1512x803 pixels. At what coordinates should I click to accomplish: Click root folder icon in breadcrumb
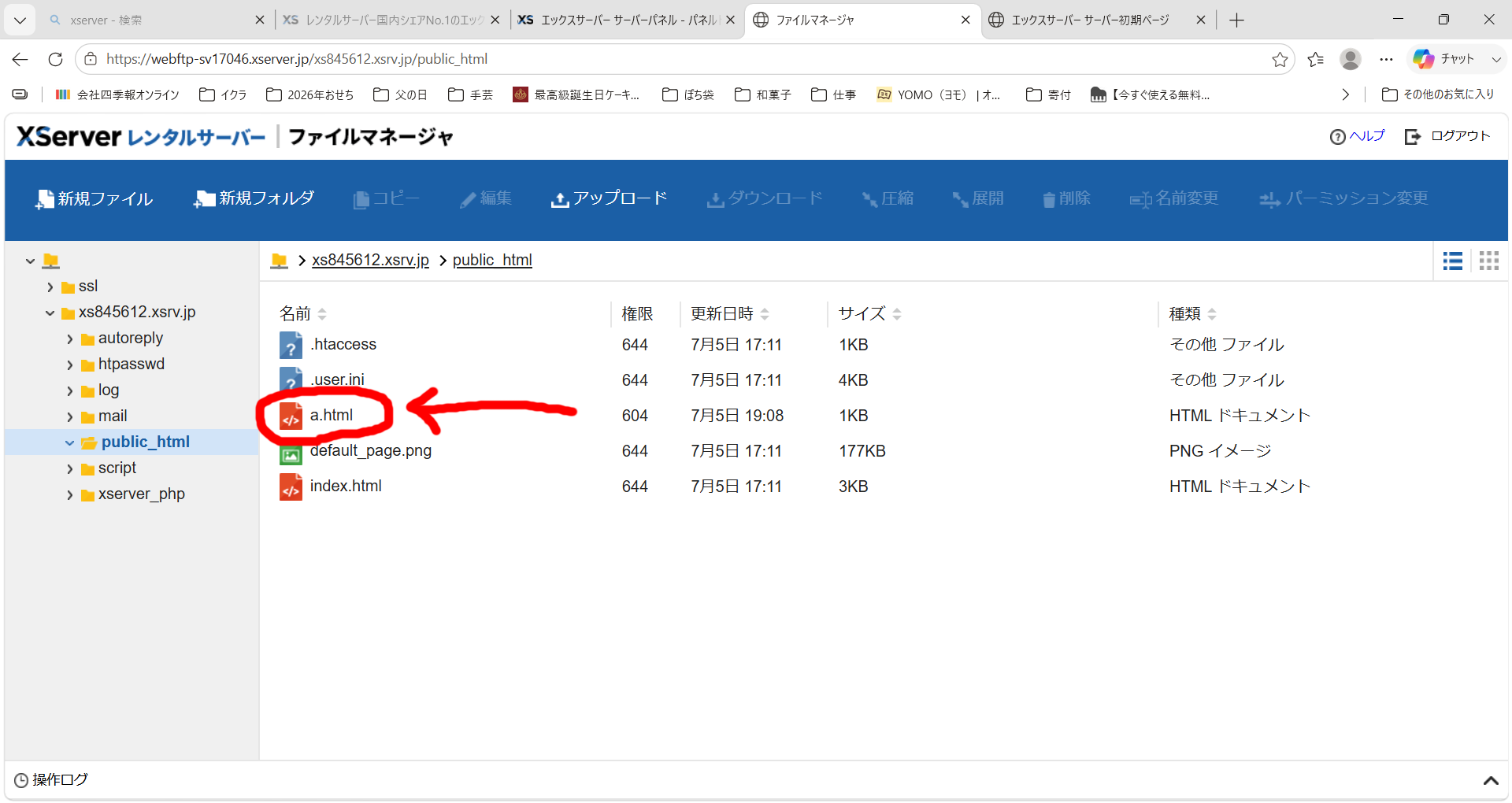[279, 261]
